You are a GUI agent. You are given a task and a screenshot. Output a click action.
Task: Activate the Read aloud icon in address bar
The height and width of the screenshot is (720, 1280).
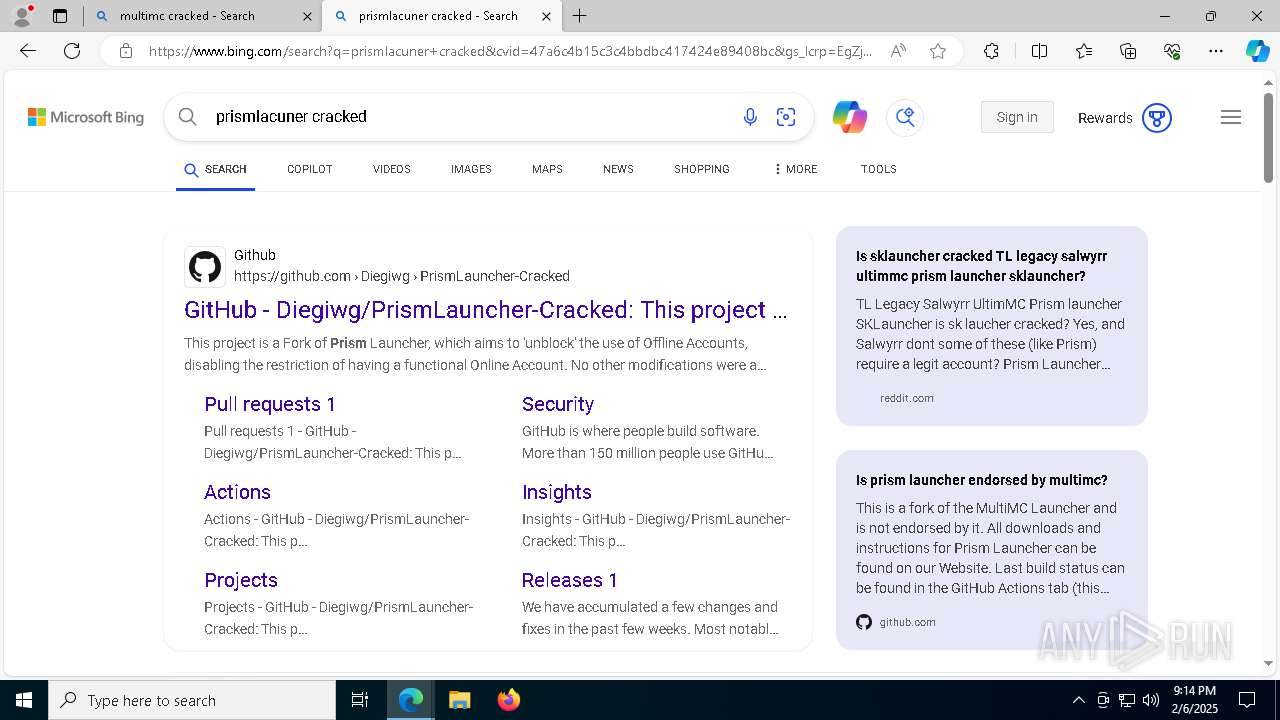click(898, 51)
